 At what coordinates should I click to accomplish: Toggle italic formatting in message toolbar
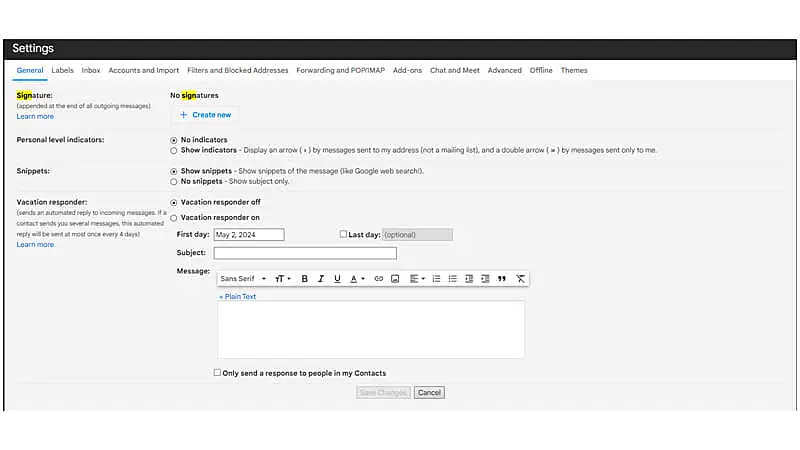coord(321,279)
